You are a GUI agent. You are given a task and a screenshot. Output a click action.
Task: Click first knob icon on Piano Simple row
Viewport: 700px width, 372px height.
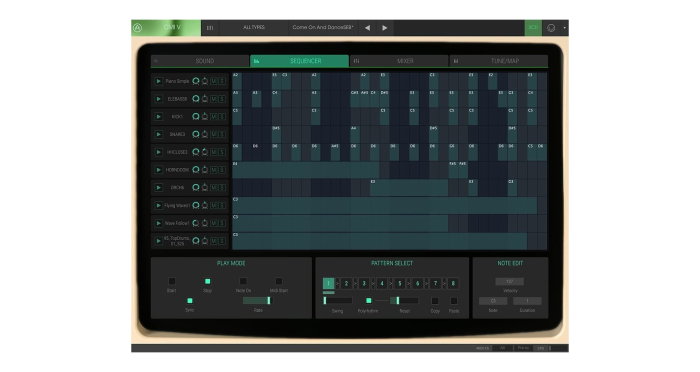click(196, 81)
